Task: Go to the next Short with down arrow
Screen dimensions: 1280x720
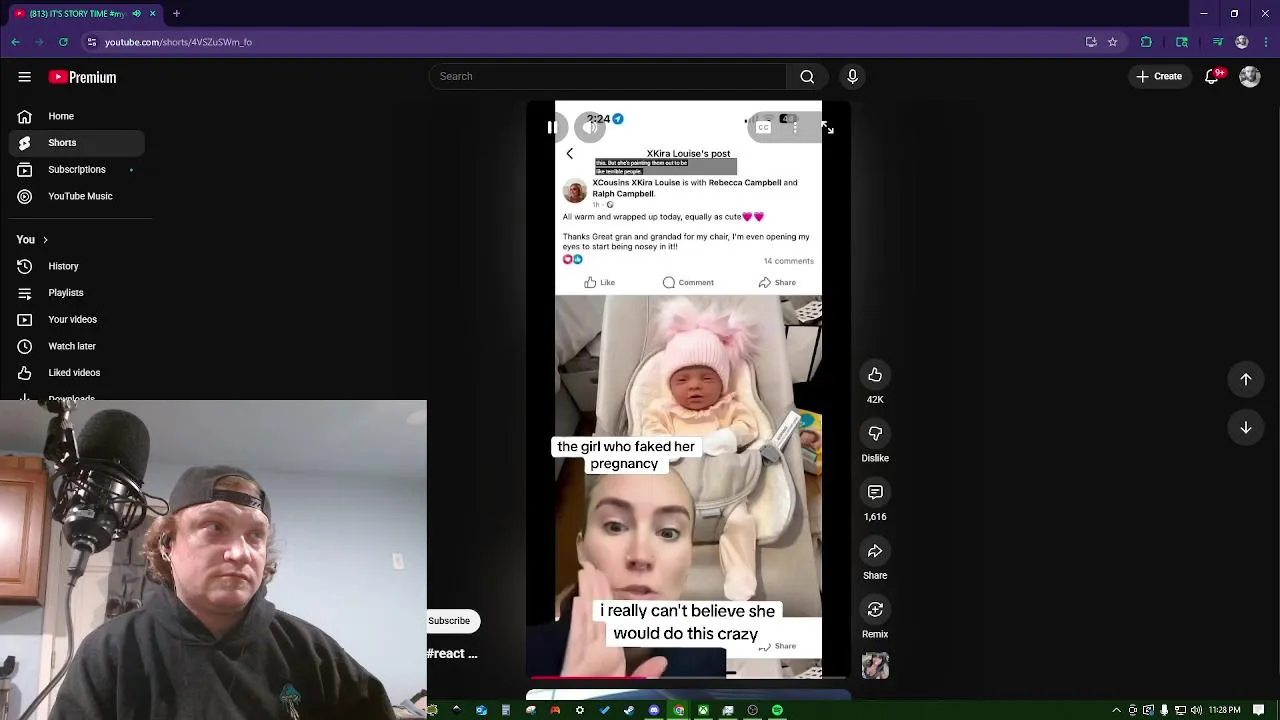Action: tap(1246, 428)
